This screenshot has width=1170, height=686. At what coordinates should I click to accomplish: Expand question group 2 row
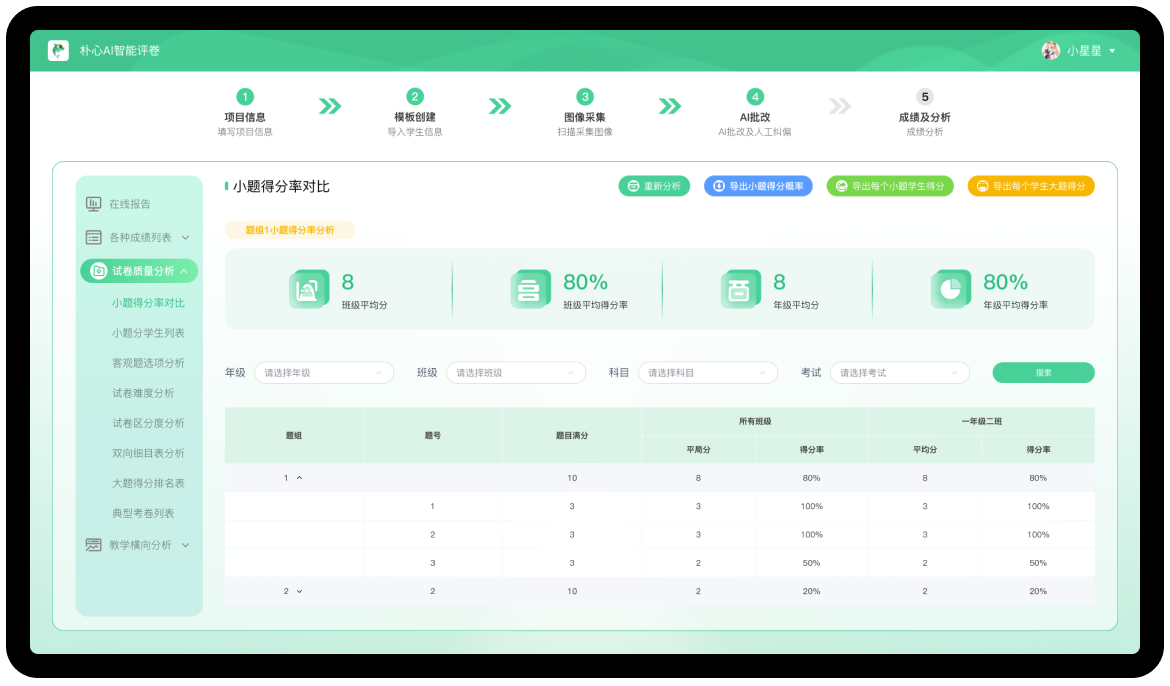299,591
